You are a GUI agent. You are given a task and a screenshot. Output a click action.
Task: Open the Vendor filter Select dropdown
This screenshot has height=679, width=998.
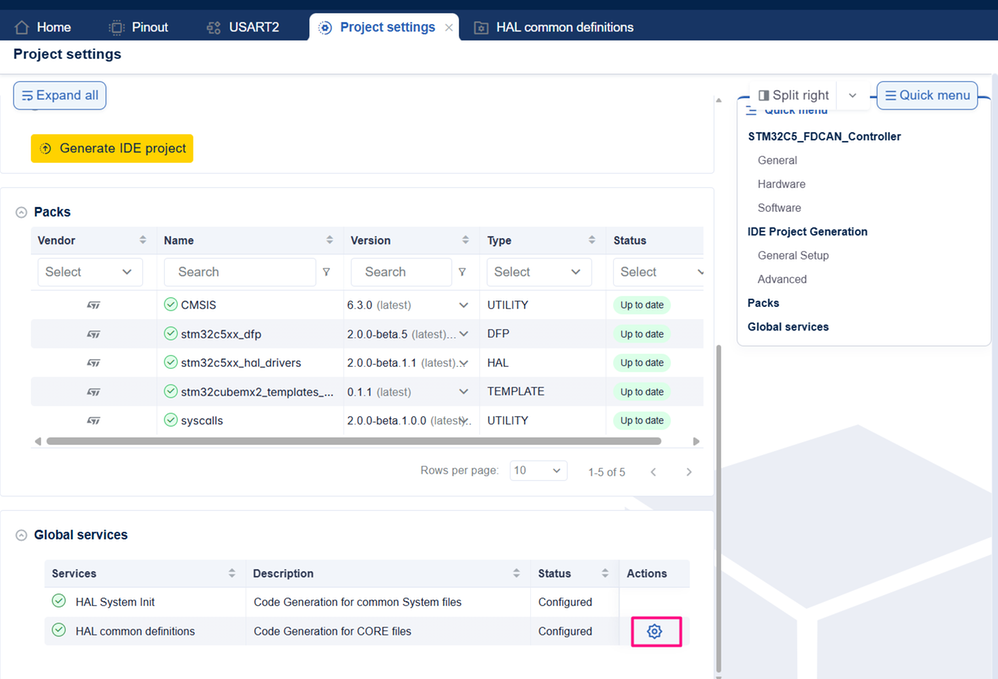pos(90,272)
